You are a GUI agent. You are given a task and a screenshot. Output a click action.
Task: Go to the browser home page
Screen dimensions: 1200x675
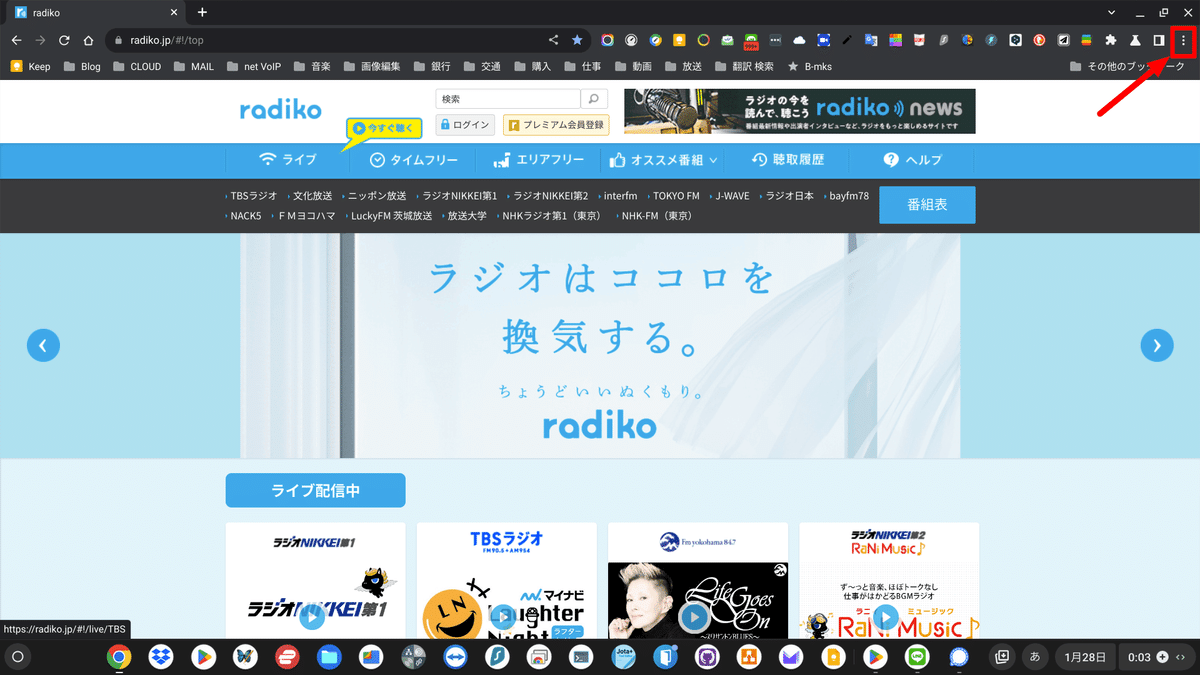tap(88, 40)
